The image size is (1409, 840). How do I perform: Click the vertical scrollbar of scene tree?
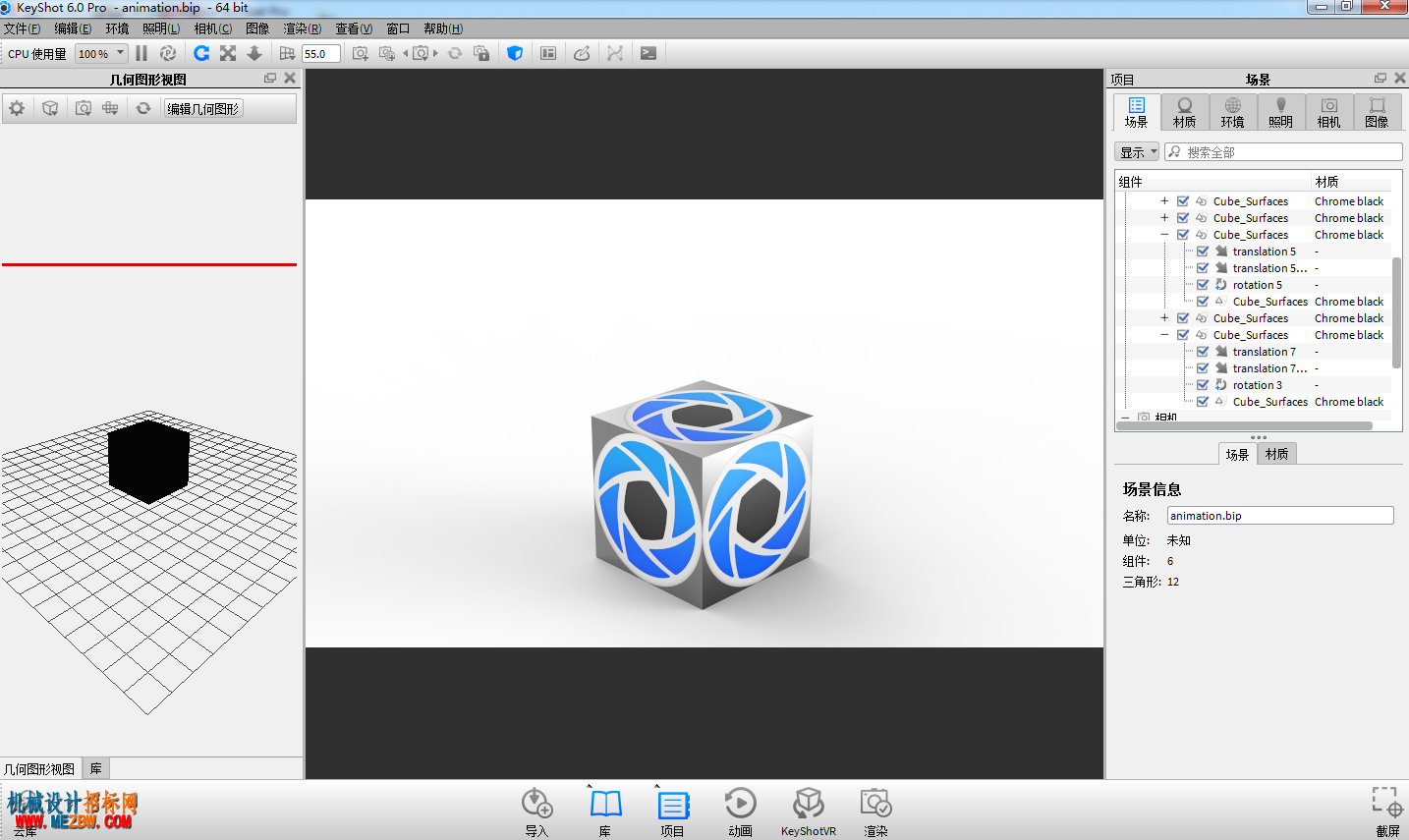(x=1396, y=312)
